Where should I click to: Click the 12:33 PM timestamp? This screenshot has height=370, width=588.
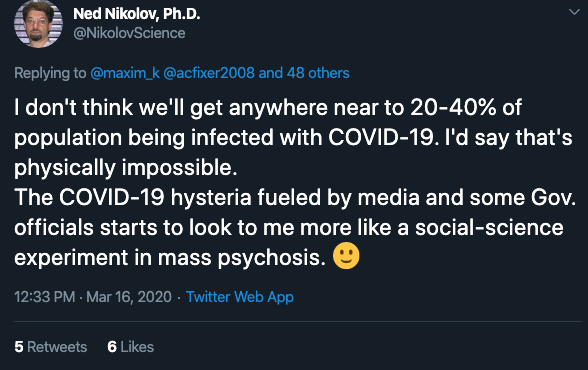point(45,297)
